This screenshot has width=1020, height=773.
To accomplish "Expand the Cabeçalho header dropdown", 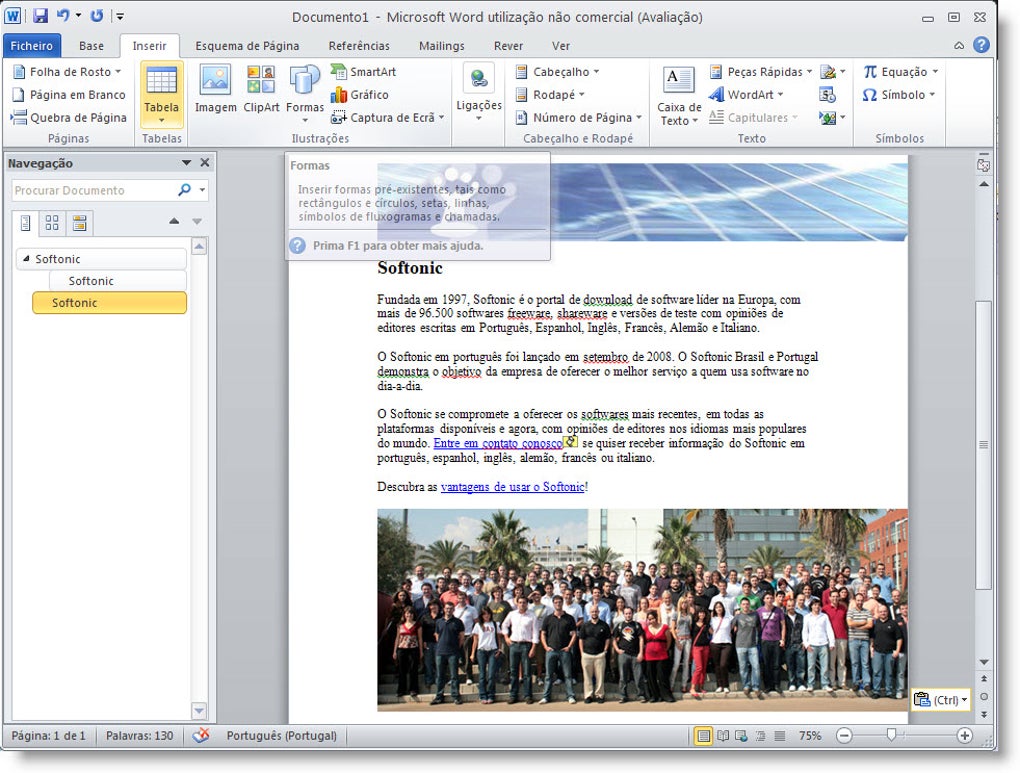I will pos(558,72).
